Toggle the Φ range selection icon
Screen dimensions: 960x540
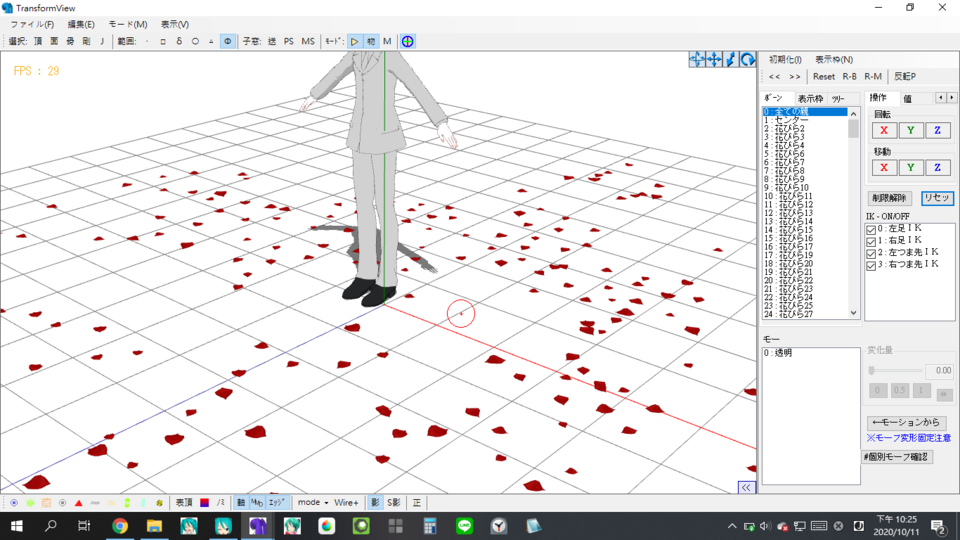pyautogui.click(x=227, y=42)
